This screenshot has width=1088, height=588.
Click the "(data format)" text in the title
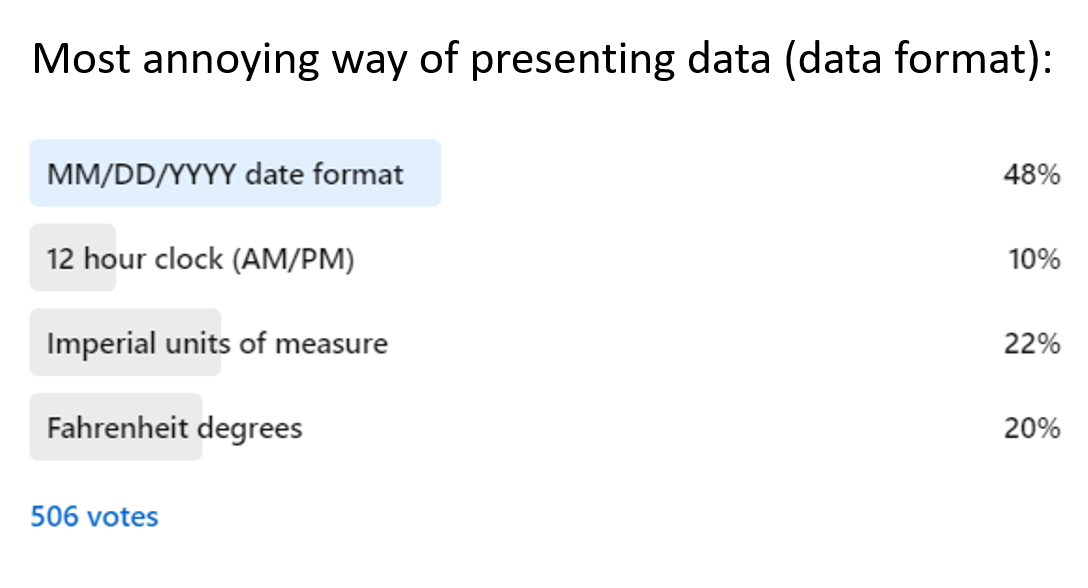(917, 61)
